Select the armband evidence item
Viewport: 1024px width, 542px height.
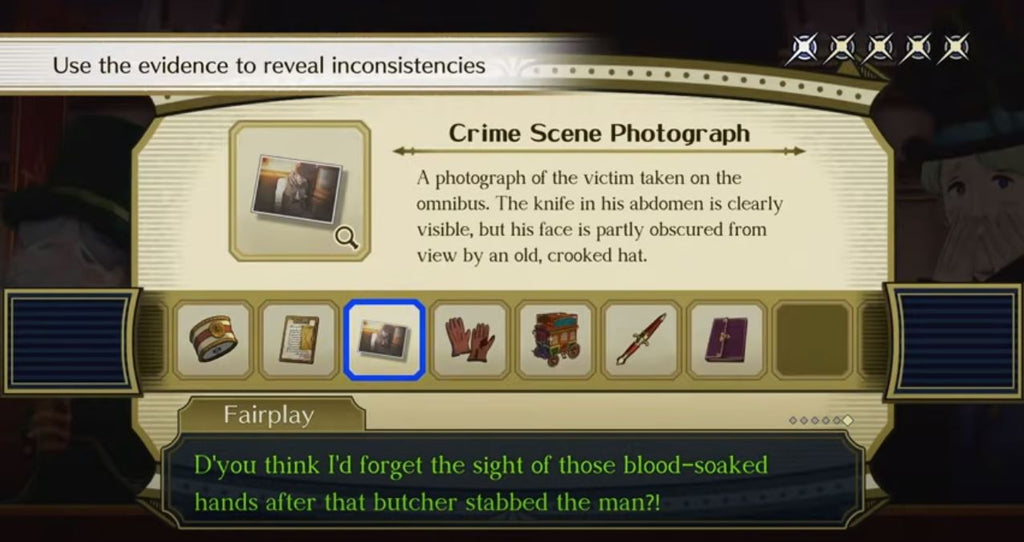213,340
